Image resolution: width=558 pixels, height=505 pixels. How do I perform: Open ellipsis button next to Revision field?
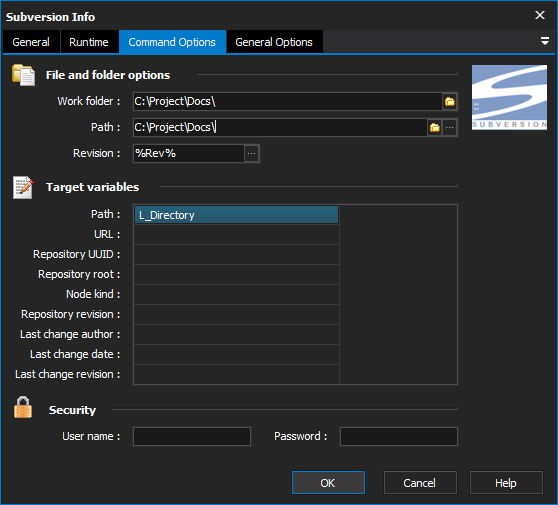pyautogui.click(x=252, y=154)
